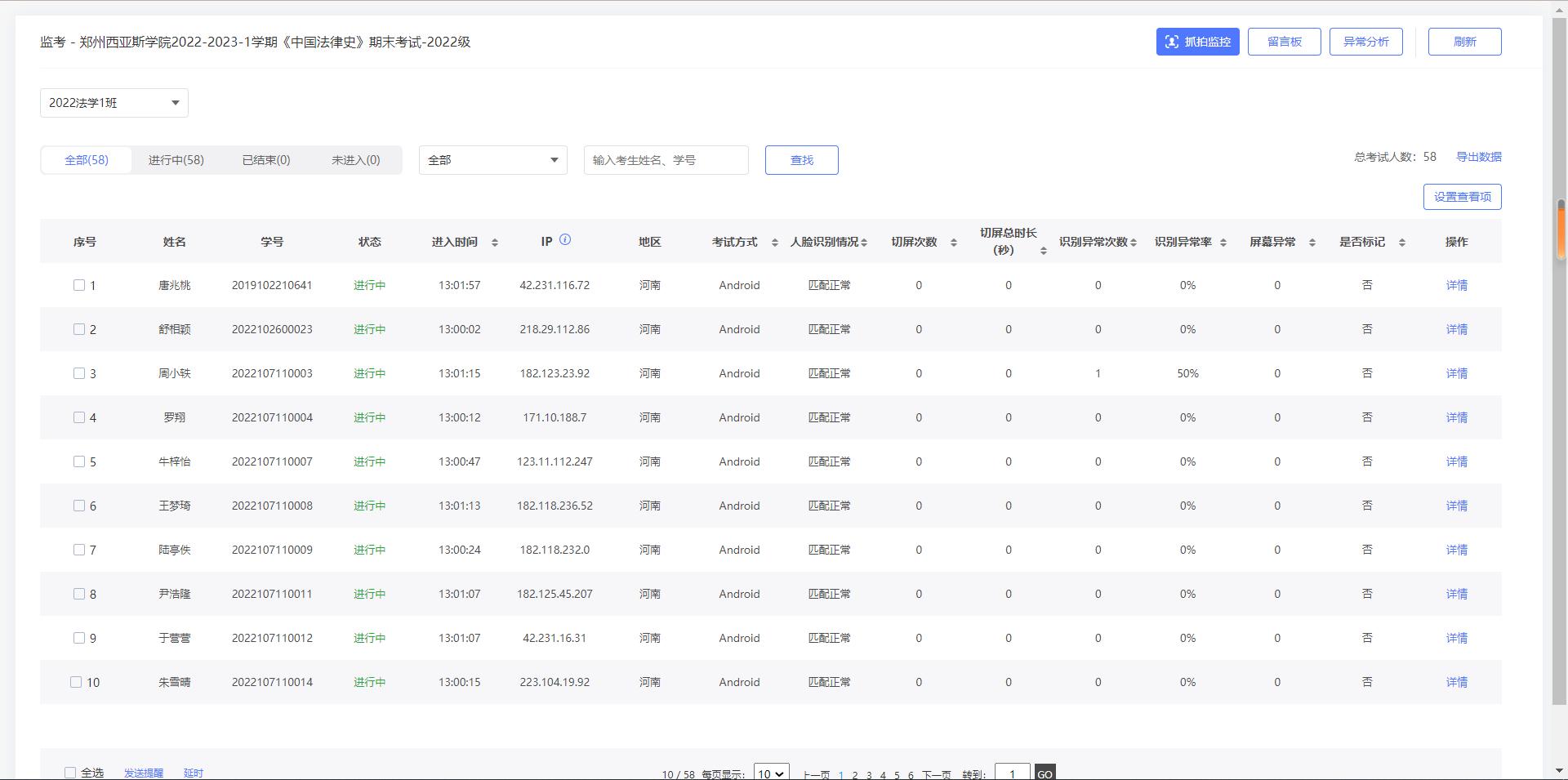Open the 2022法学1班 class dropdown
The image size is (1568, 780).
tap(114, 103)
